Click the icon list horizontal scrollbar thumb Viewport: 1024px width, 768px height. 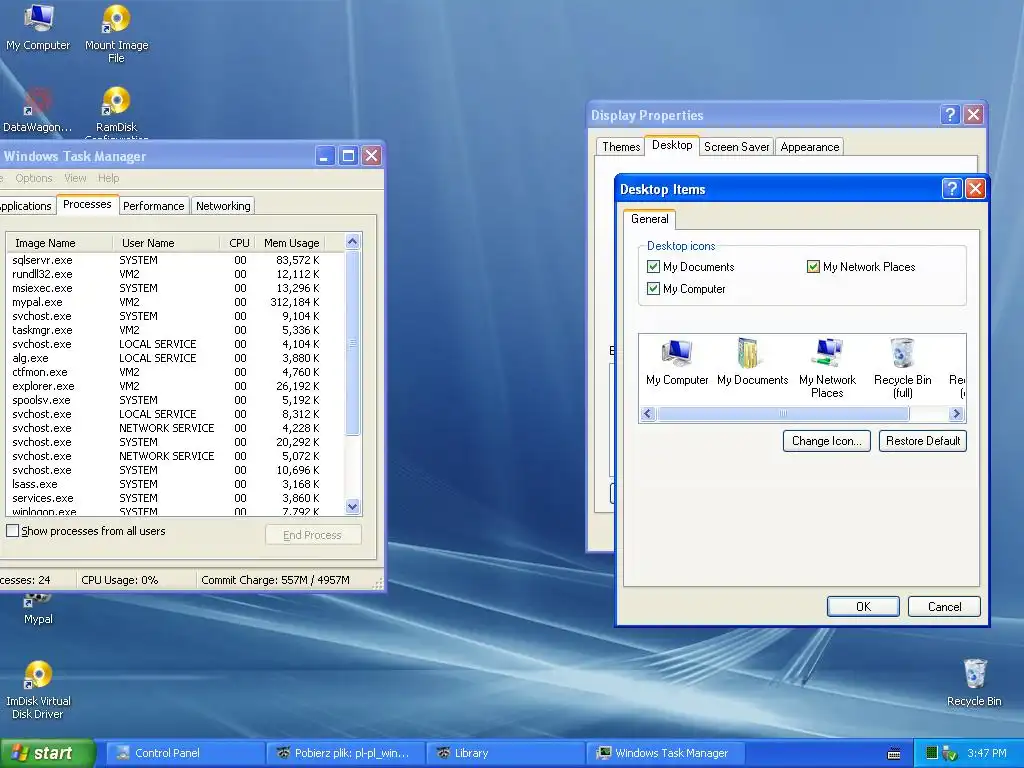pyautogui.click(x=782, y=413)
